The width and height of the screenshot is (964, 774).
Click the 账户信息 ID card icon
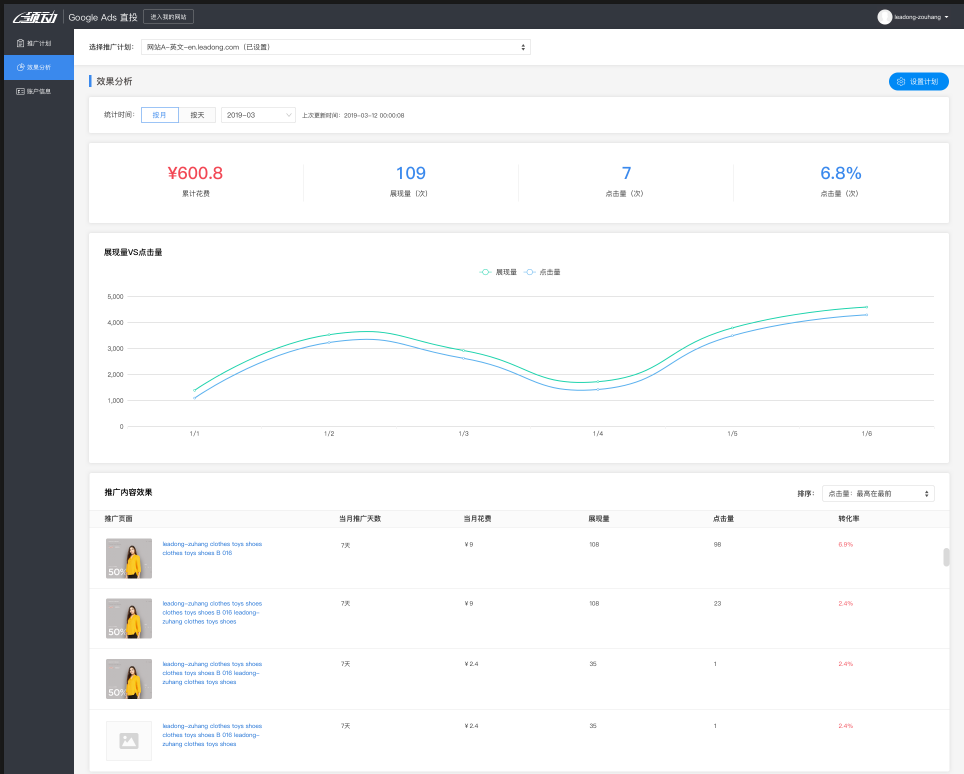(21, 91)
